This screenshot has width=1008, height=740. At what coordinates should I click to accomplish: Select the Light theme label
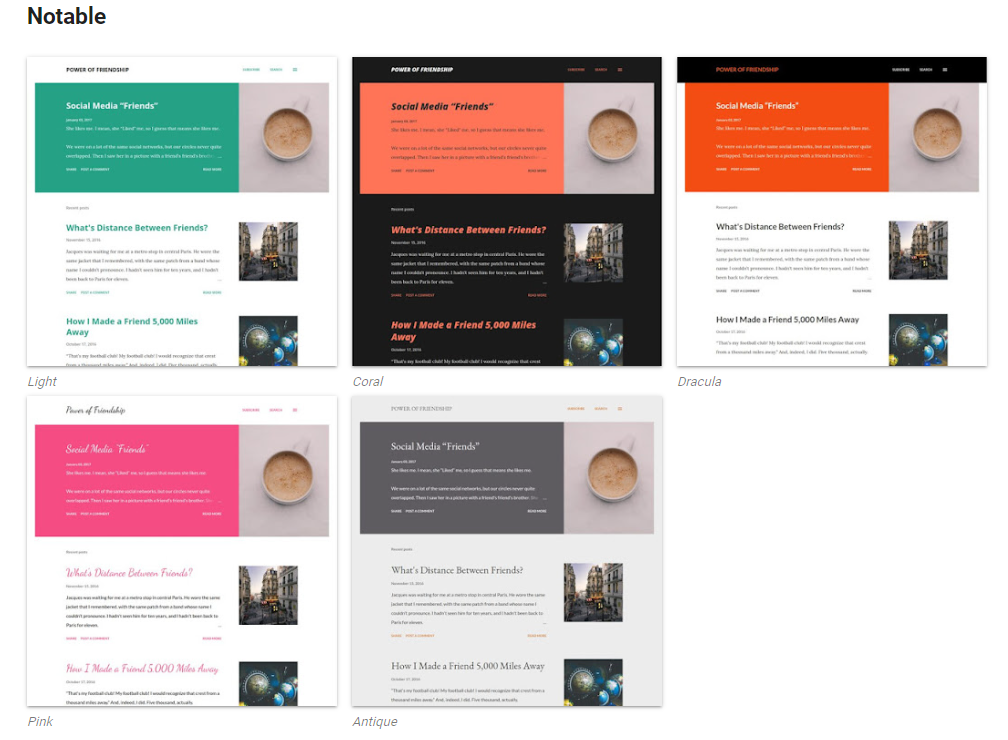tap(42, 382)
